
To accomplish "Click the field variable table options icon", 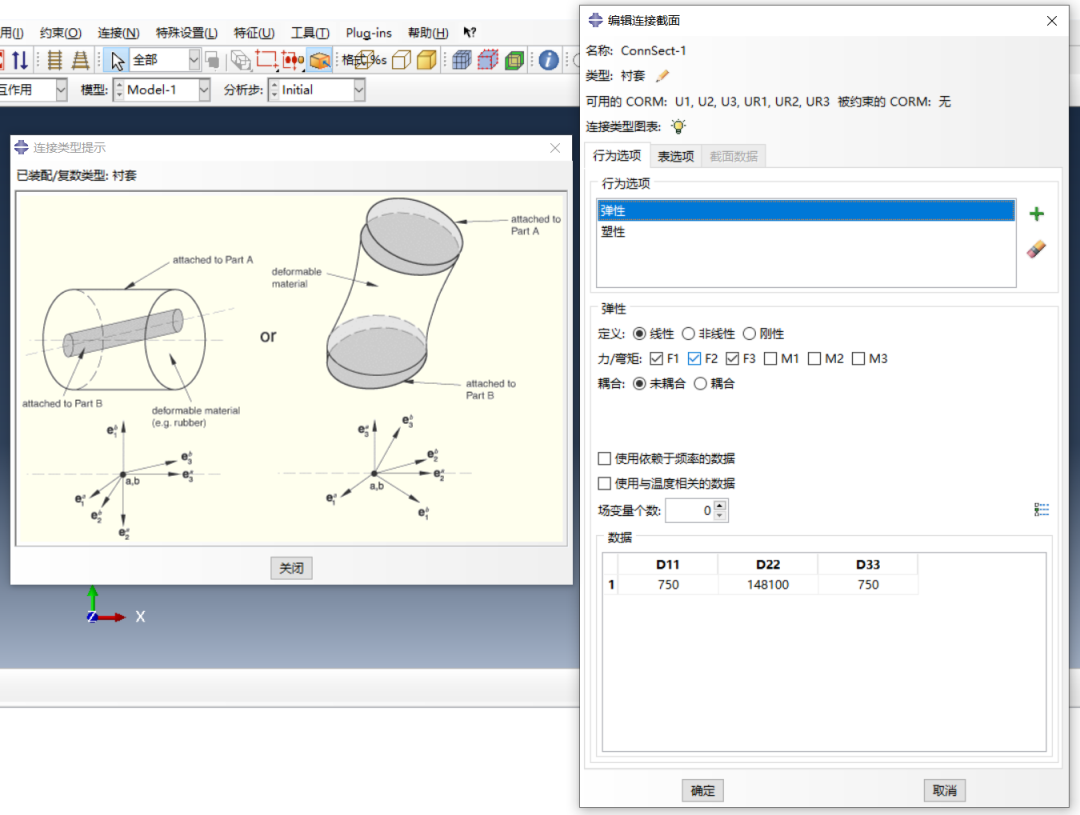I will pos(1041,510).
